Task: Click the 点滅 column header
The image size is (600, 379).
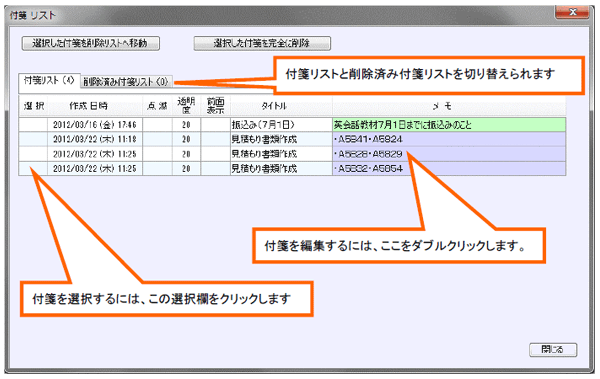Action: [x=157, y=106]
